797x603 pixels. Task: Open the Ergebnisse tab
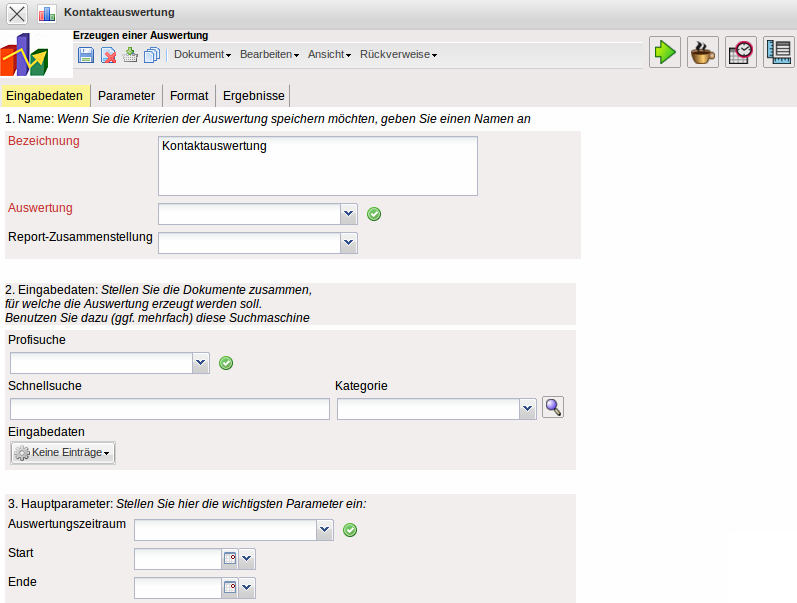tap(253, 96)
